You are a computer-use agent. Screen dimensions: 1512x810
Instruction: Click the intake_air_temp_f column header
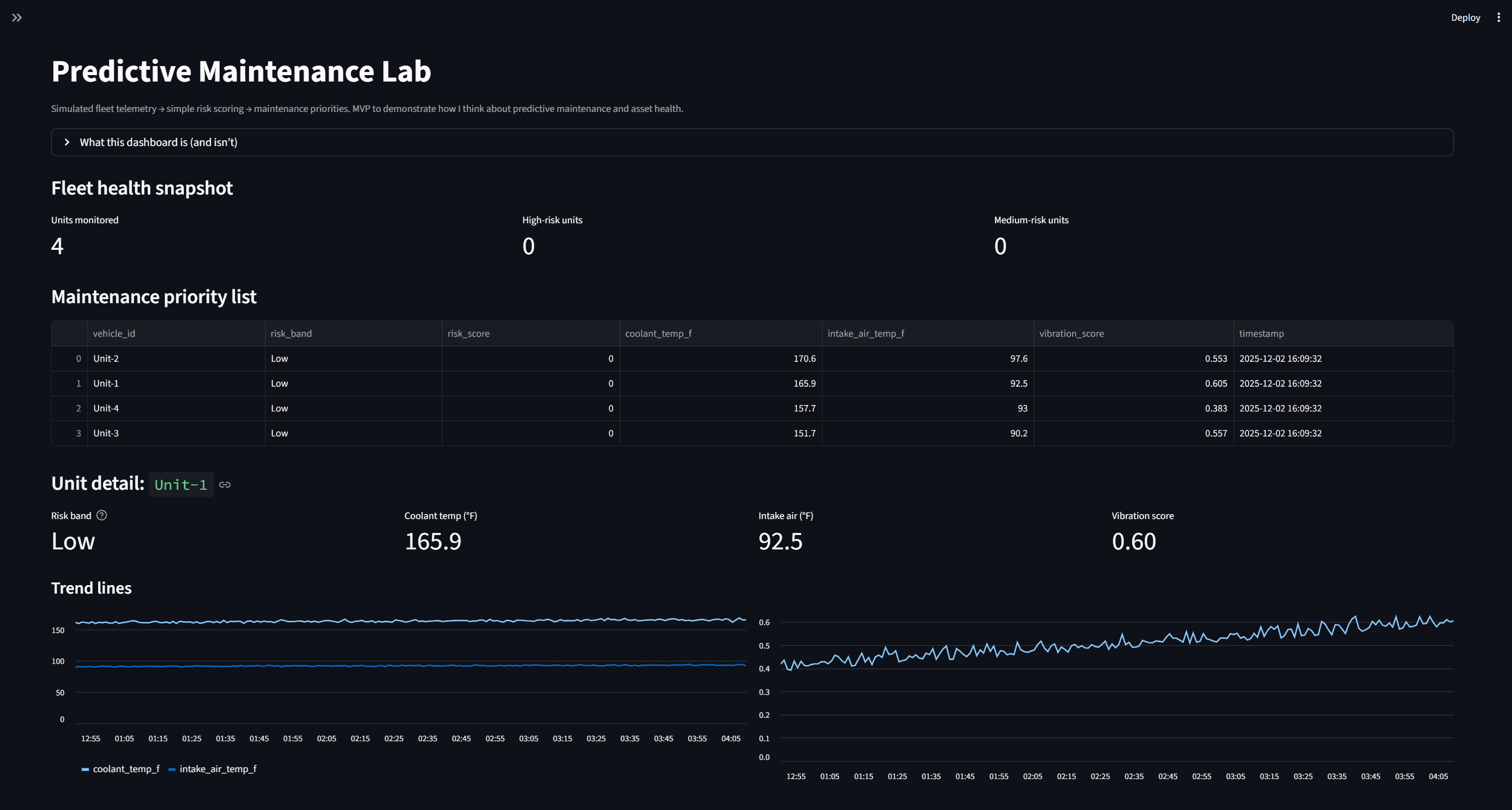[866, 333]
